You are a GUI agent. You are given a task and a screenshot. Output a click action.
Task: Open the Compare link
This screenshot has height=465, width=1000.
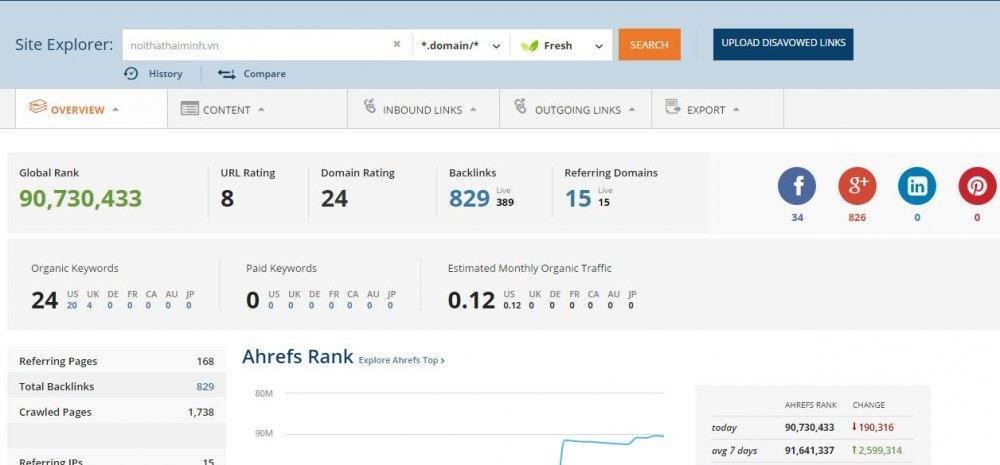[265, 74]
